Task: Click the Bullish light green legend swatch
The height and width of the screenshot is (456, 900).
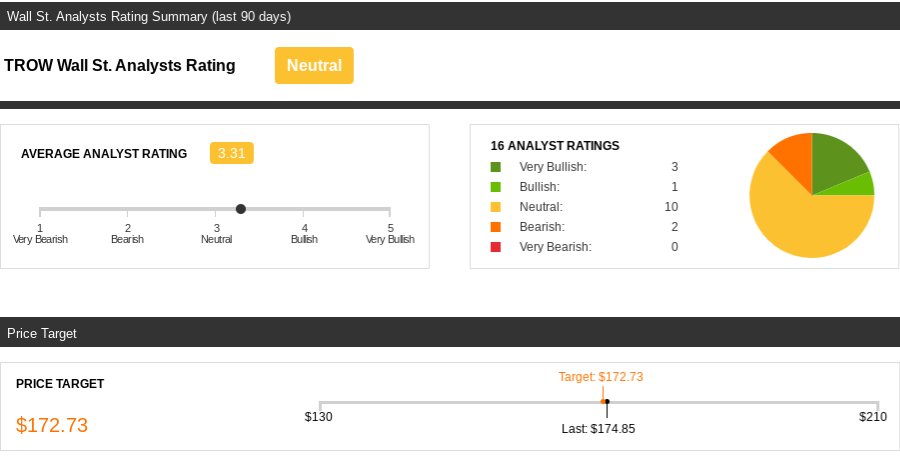Action: click(x=495, y=187)
